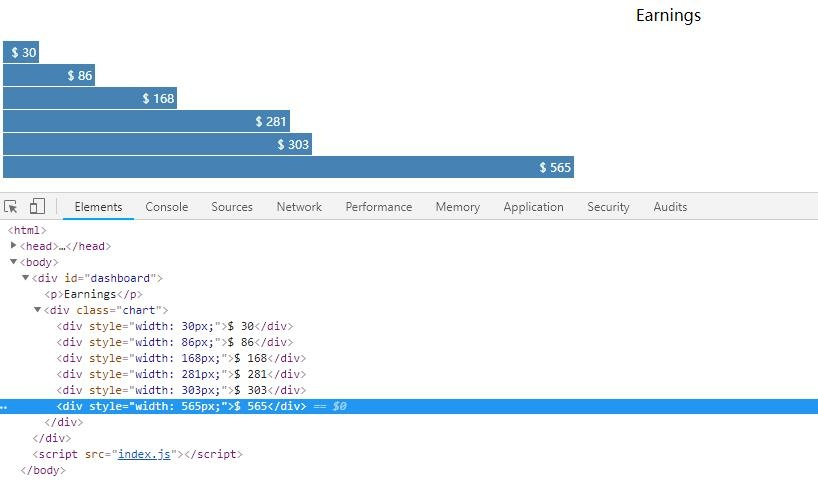Click the $ 565 chart bar
The width and height of the screenshot is (818, 481).
pyautogui.click(x=288, y=167)
